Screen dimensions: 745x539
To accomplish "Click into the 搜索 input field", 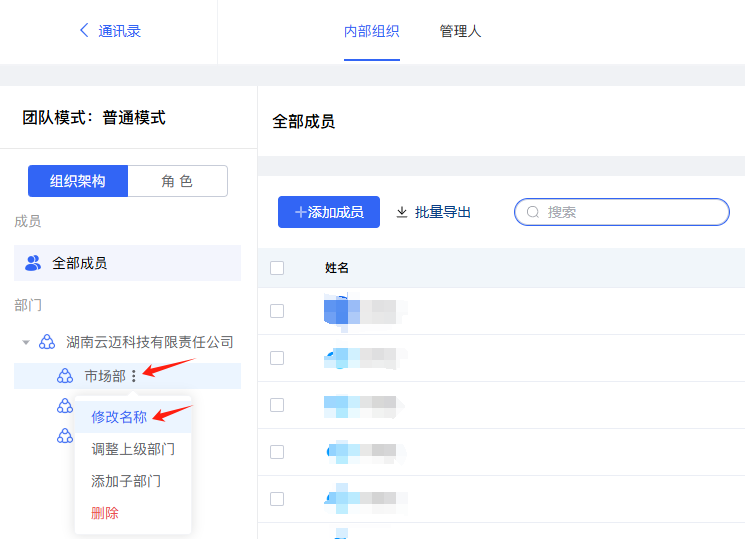I will point(630,212).
